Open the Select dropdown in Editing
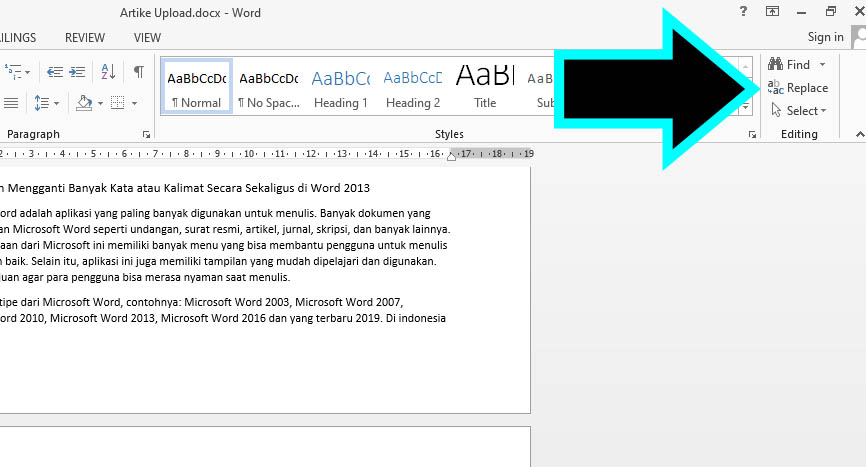 (799, 110)
